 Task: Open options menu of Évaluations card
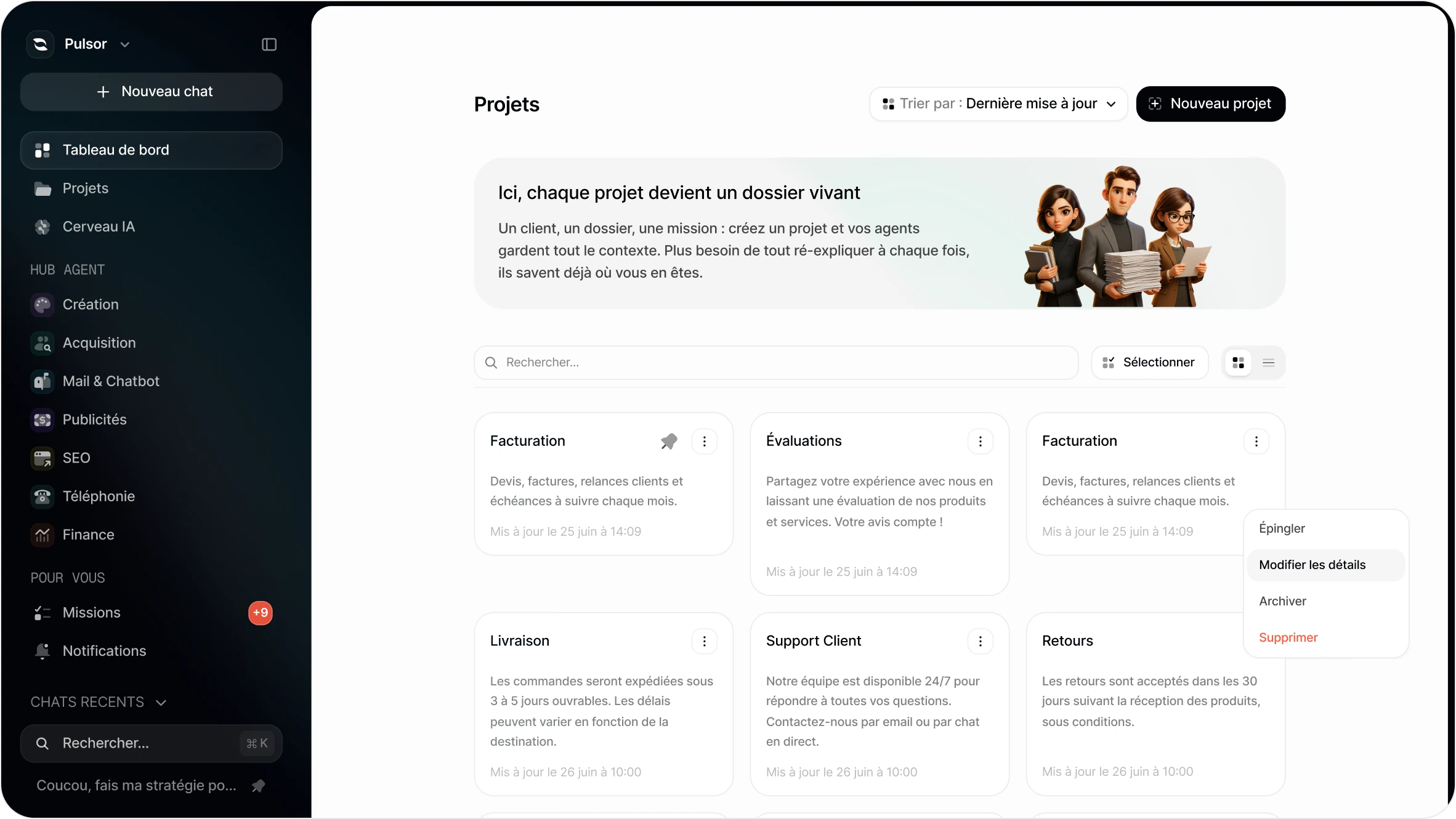pos(981,441)
